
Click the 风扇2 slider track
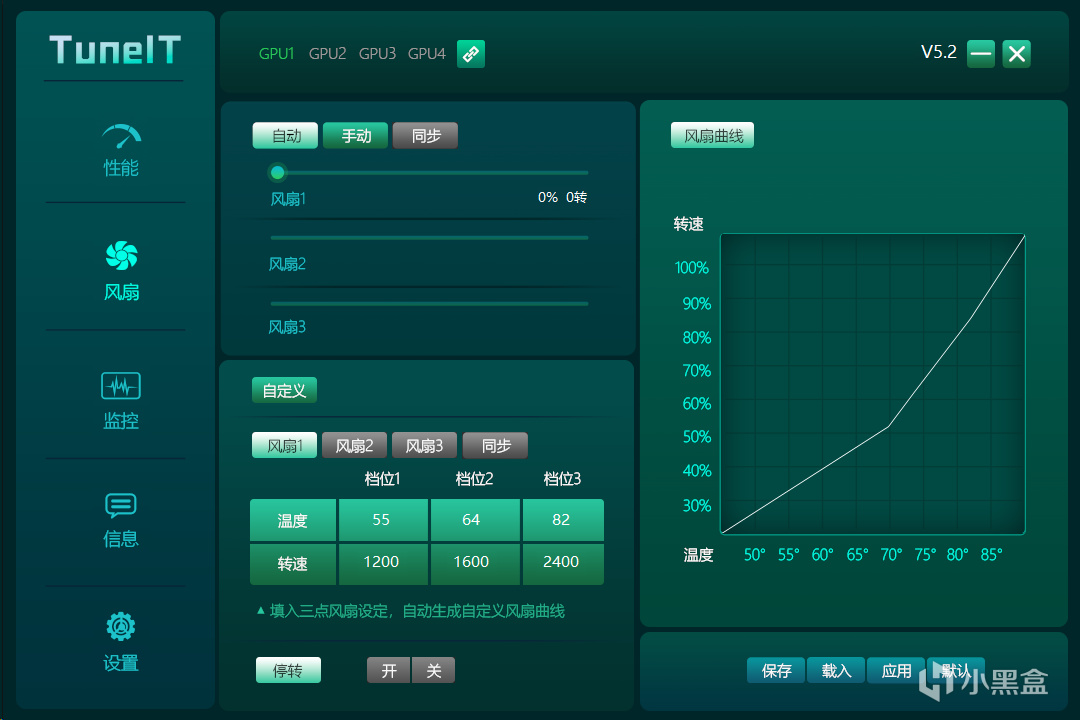[429, 238]
